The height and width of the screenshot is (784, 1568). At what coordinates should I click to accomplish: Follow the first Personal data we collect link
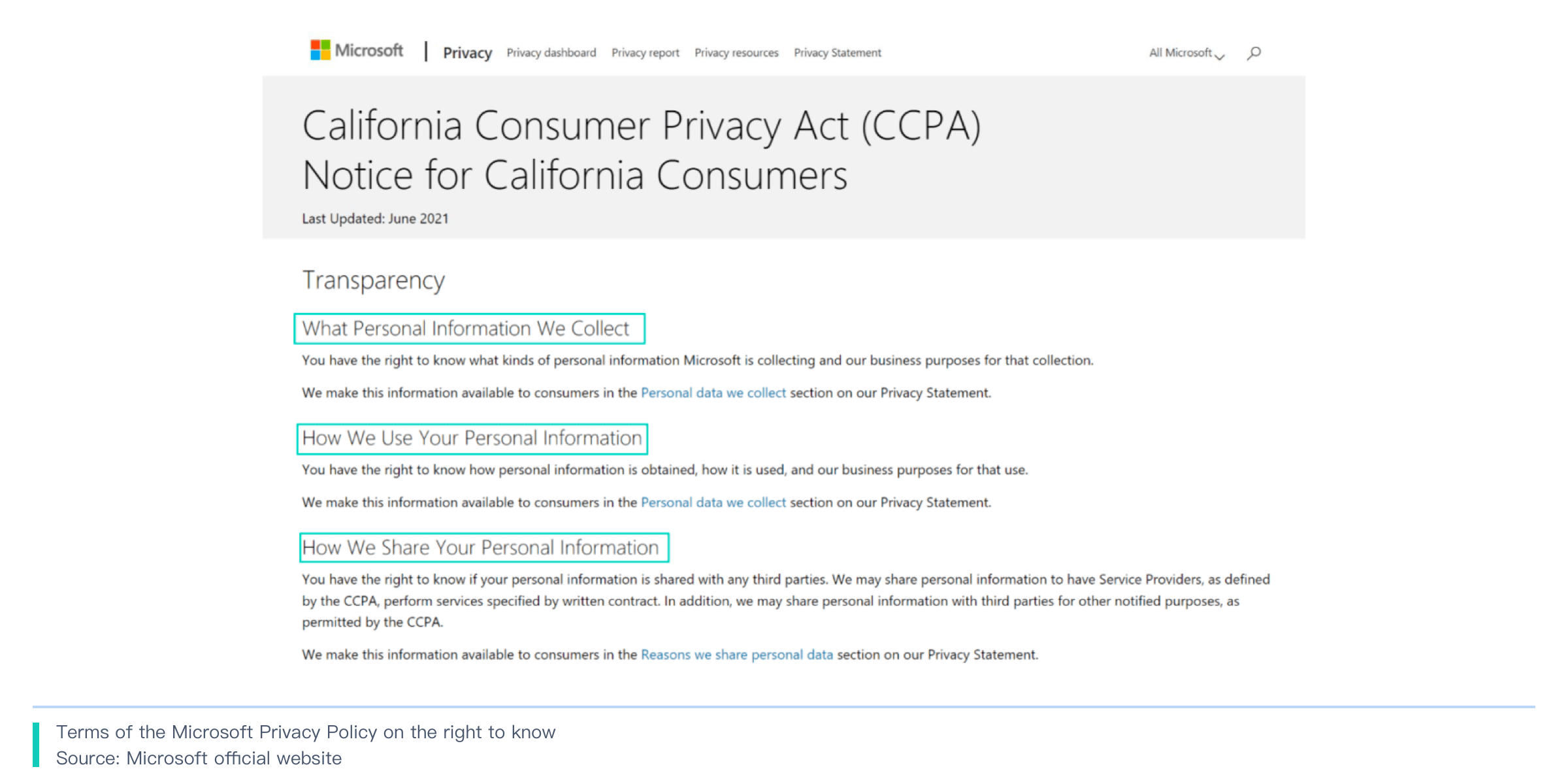[713, 393]
